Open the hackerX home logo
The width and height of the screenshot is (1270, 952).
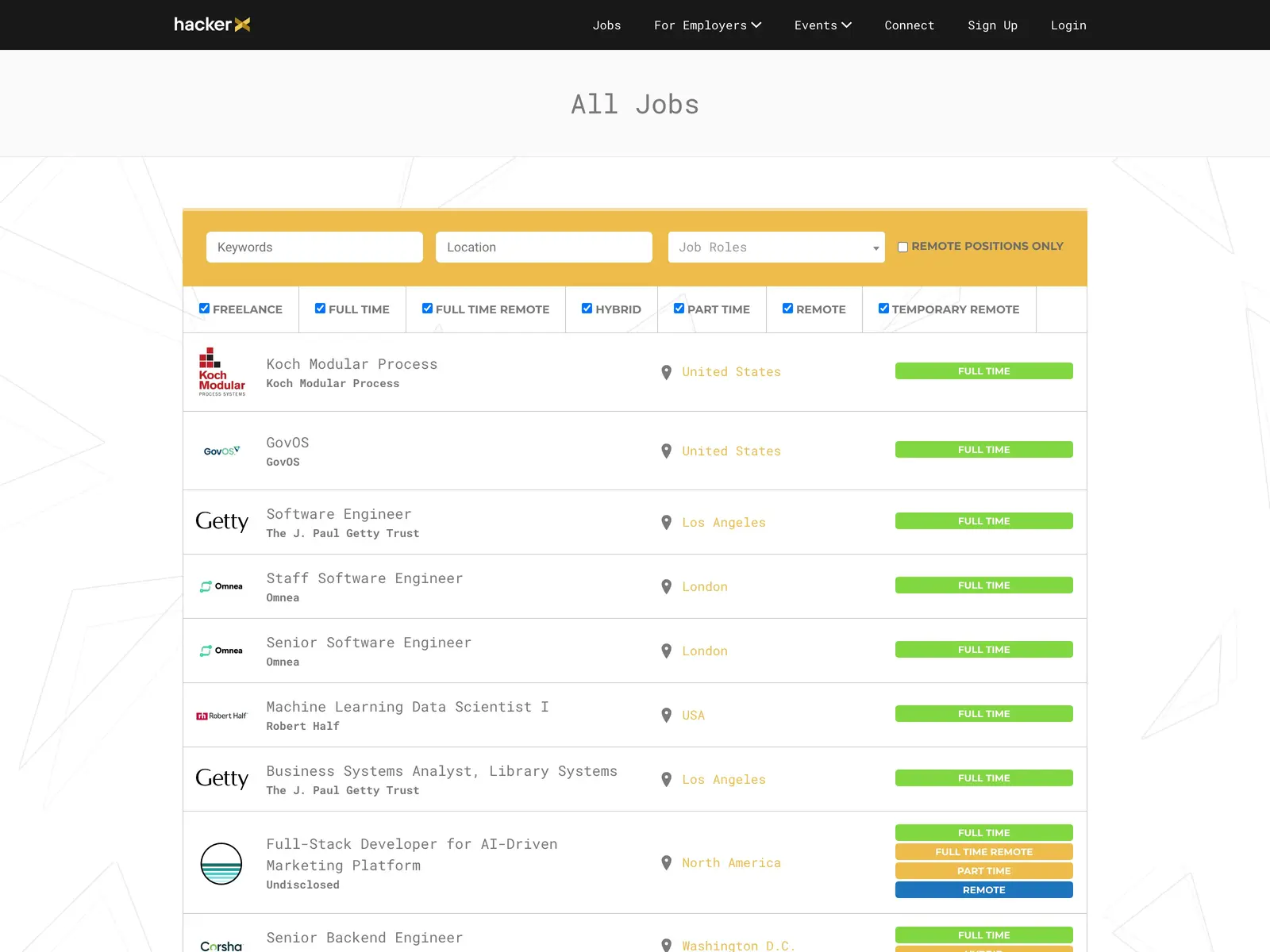click(x=212, y=25)
